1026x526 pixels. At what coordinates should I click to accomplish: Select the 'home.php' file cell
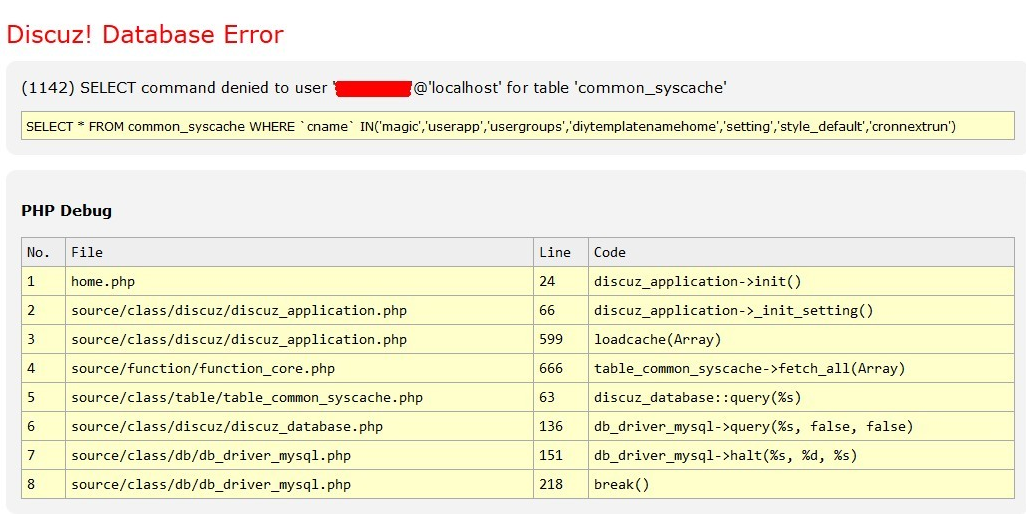pyautogui.click(x=299, y=281)
